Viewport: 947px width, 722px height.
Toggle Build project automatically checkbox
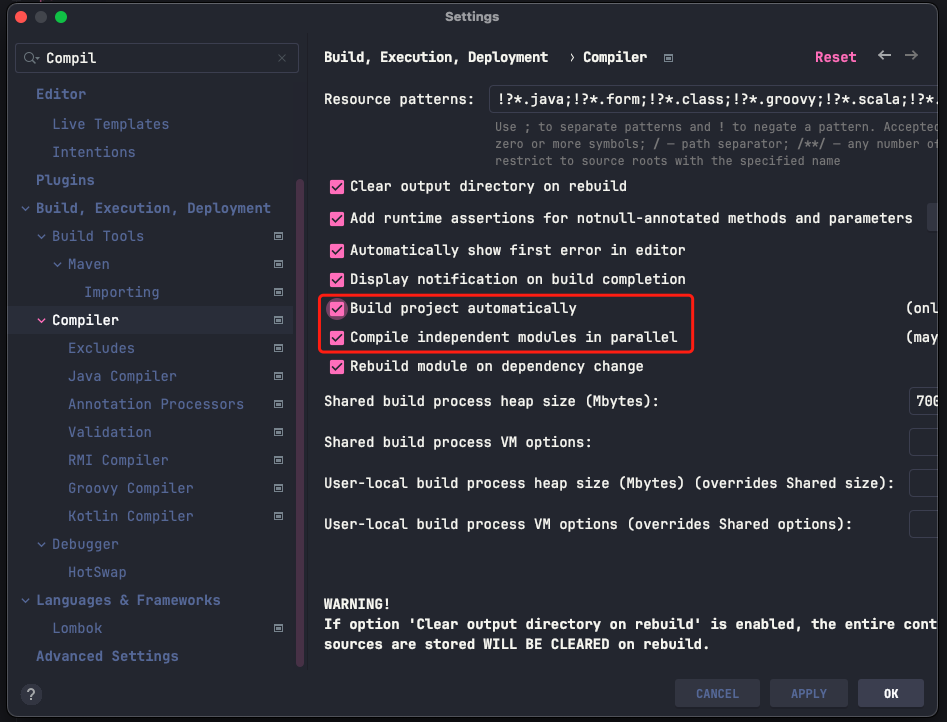tap(337, 309)
